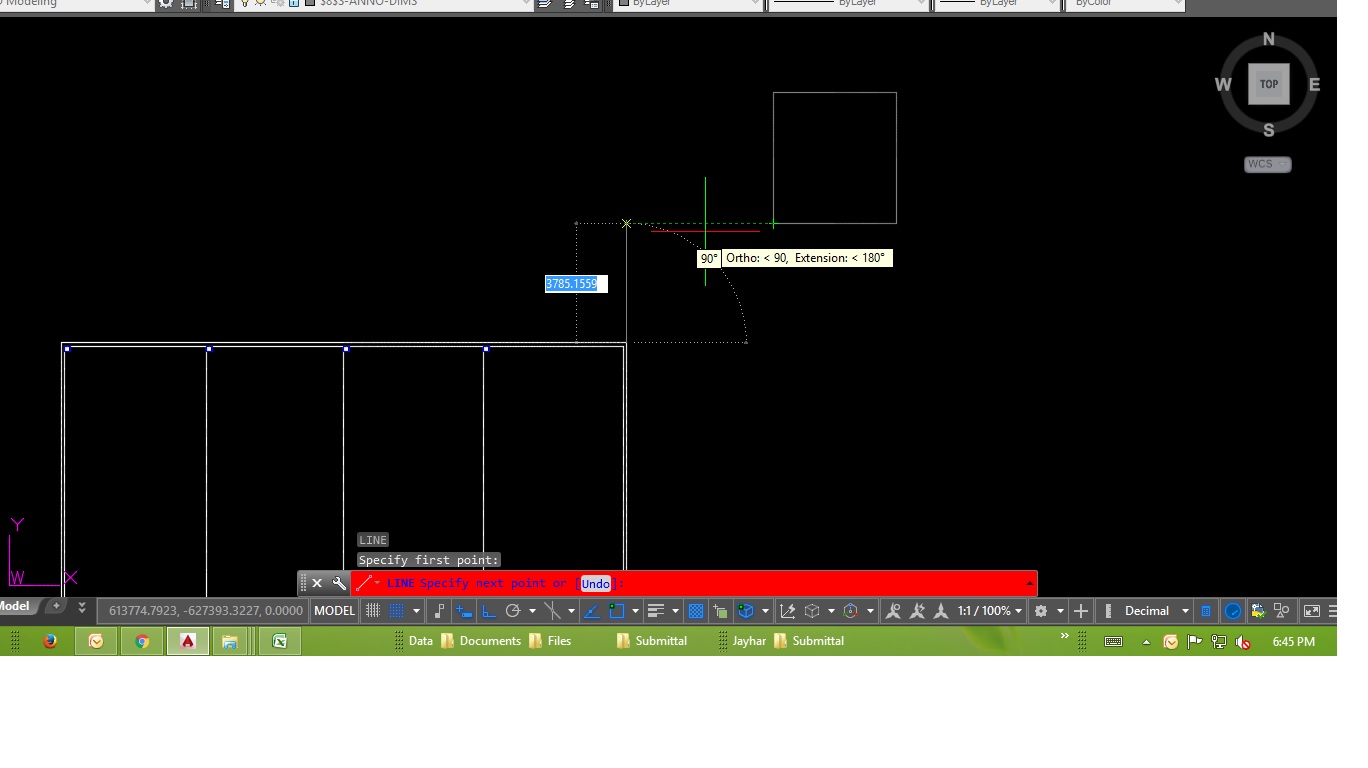The image size is (1368, 768).
Task: Open the WCS coordinate system dropdown
Action: click(1268, 164)
